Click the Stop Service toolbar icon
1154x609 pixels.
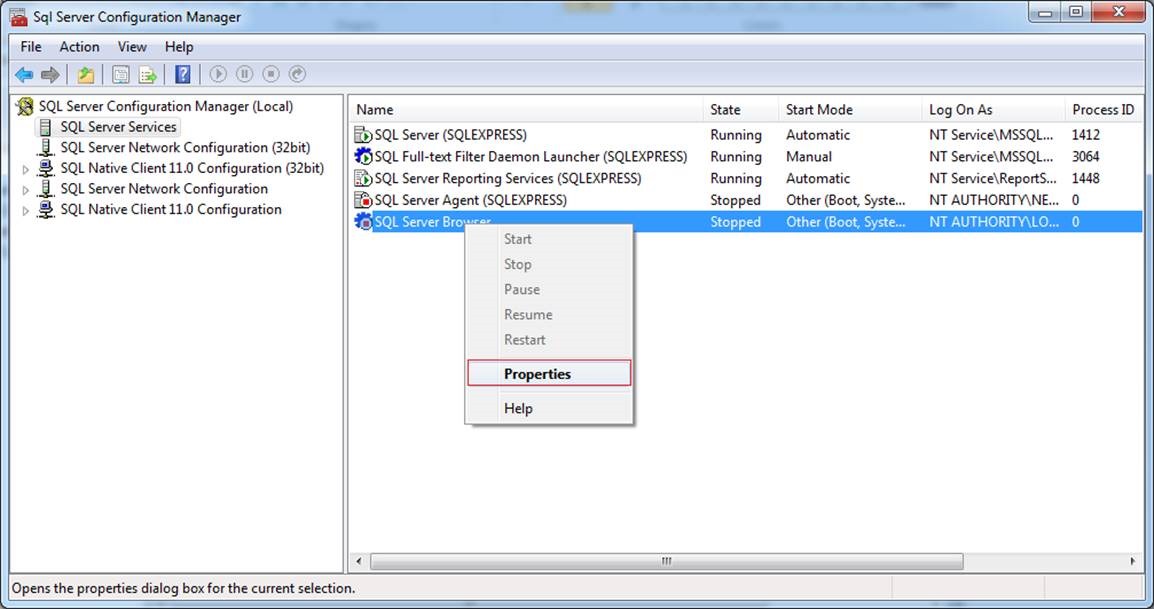tap(271, 74)
